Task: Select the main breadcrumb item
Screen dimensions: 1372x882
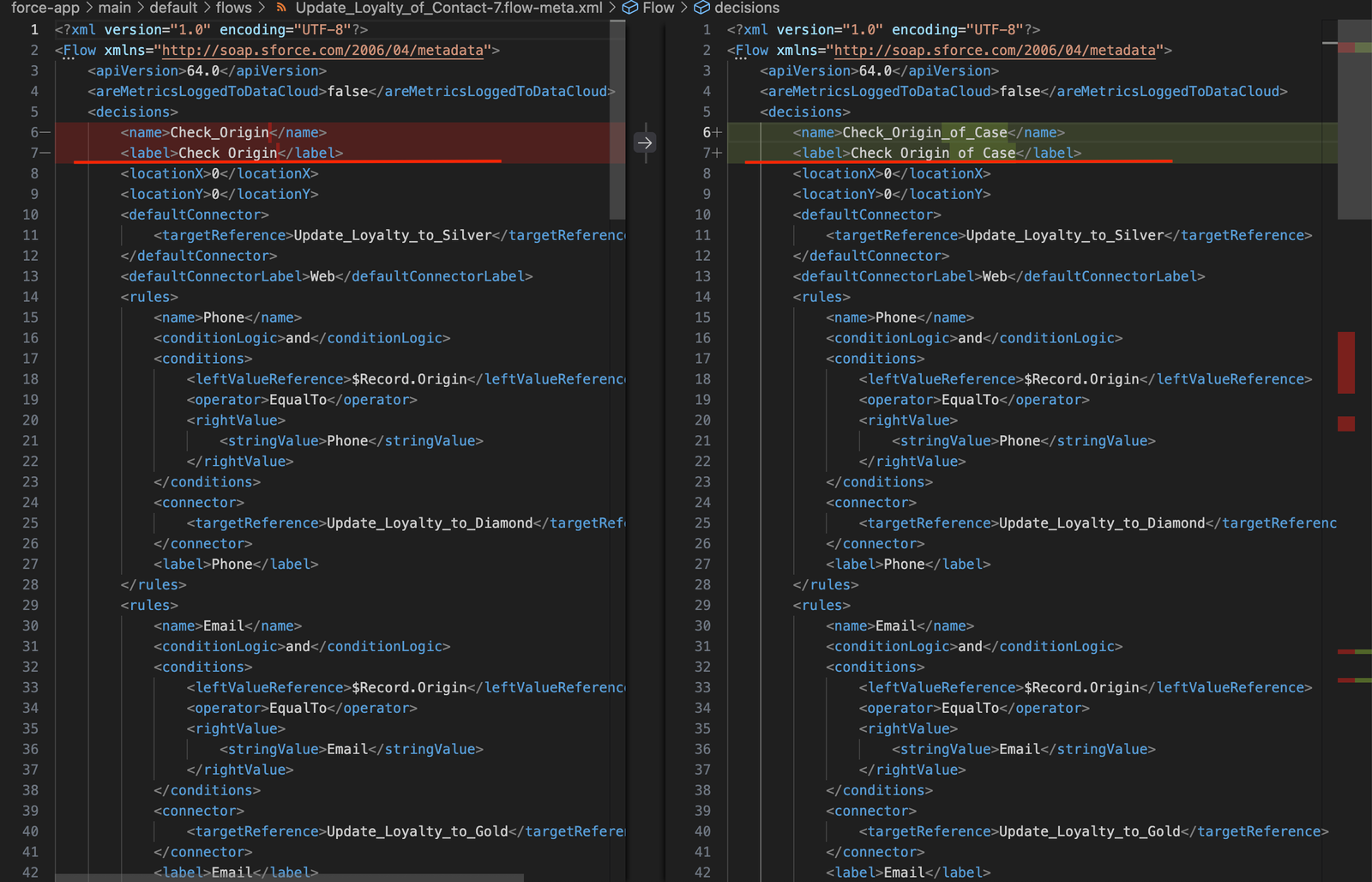Action: (114, 8)
